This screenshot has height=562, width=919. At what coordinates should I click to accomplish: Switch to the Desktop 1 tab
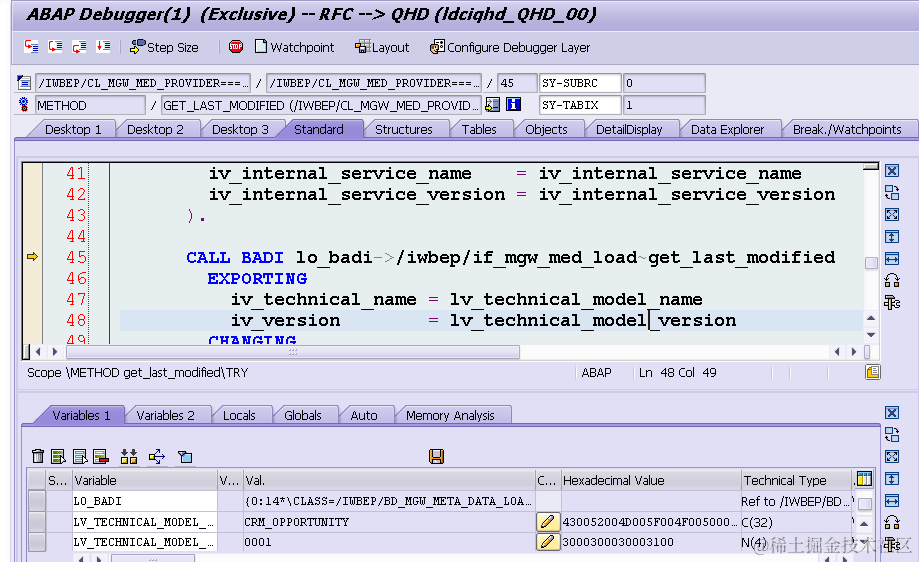click(73, 129)
